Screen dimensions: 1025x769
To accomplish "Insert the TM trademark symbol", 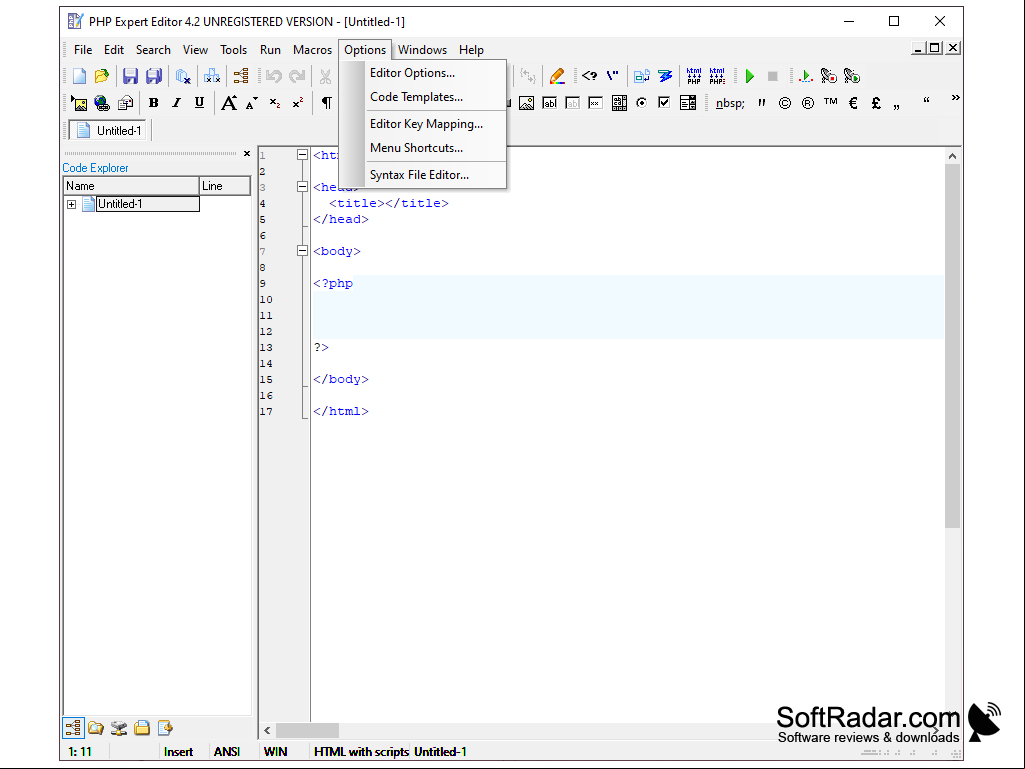I will [831, 102].
